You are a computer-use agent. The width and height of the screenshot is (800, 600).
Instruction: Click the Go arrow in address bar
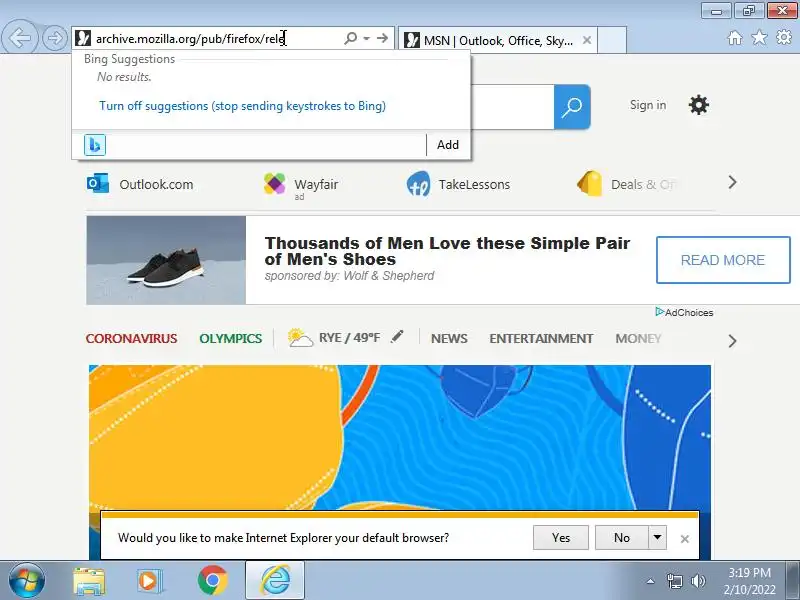pyautogui.click(x=382, y=38)
